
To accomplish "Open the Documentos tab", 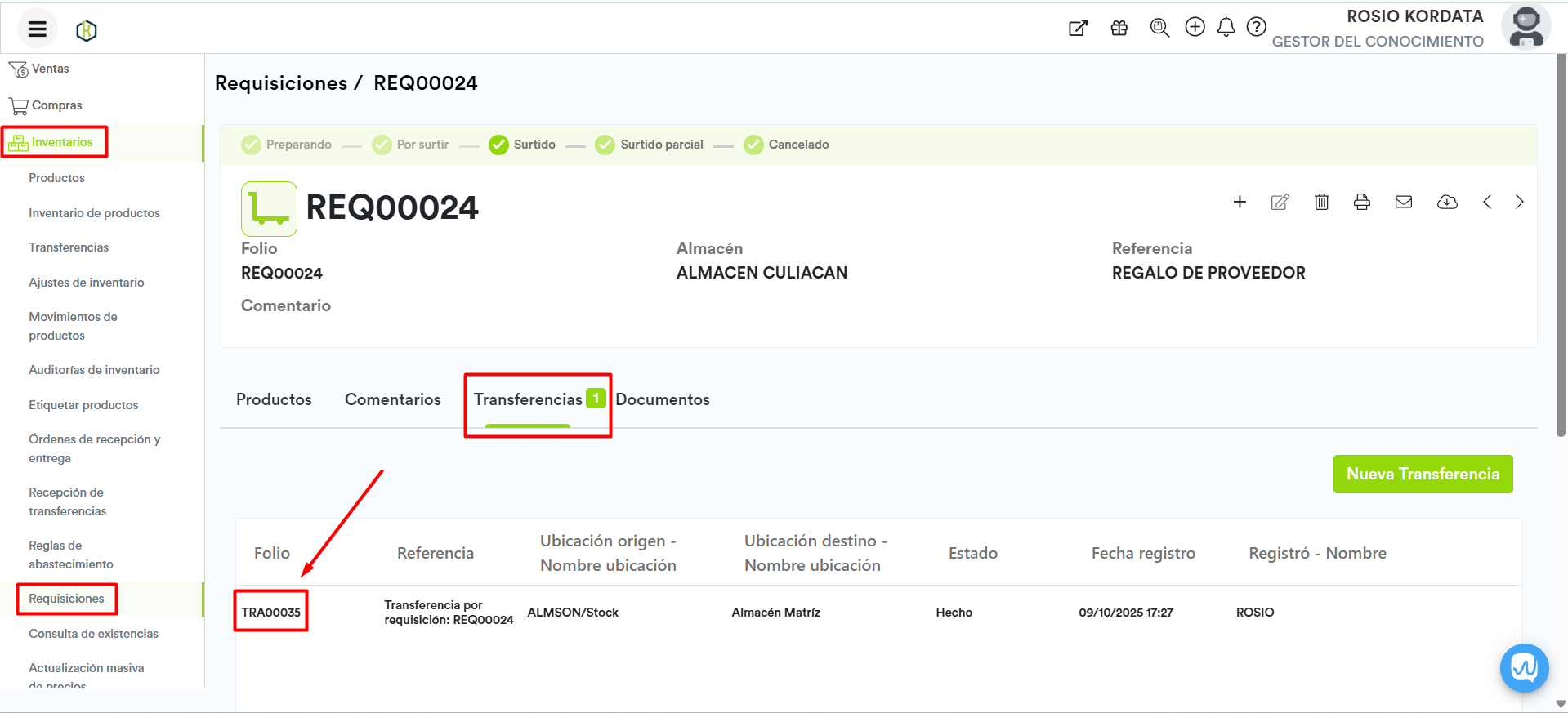I will [x=663, y=399].
